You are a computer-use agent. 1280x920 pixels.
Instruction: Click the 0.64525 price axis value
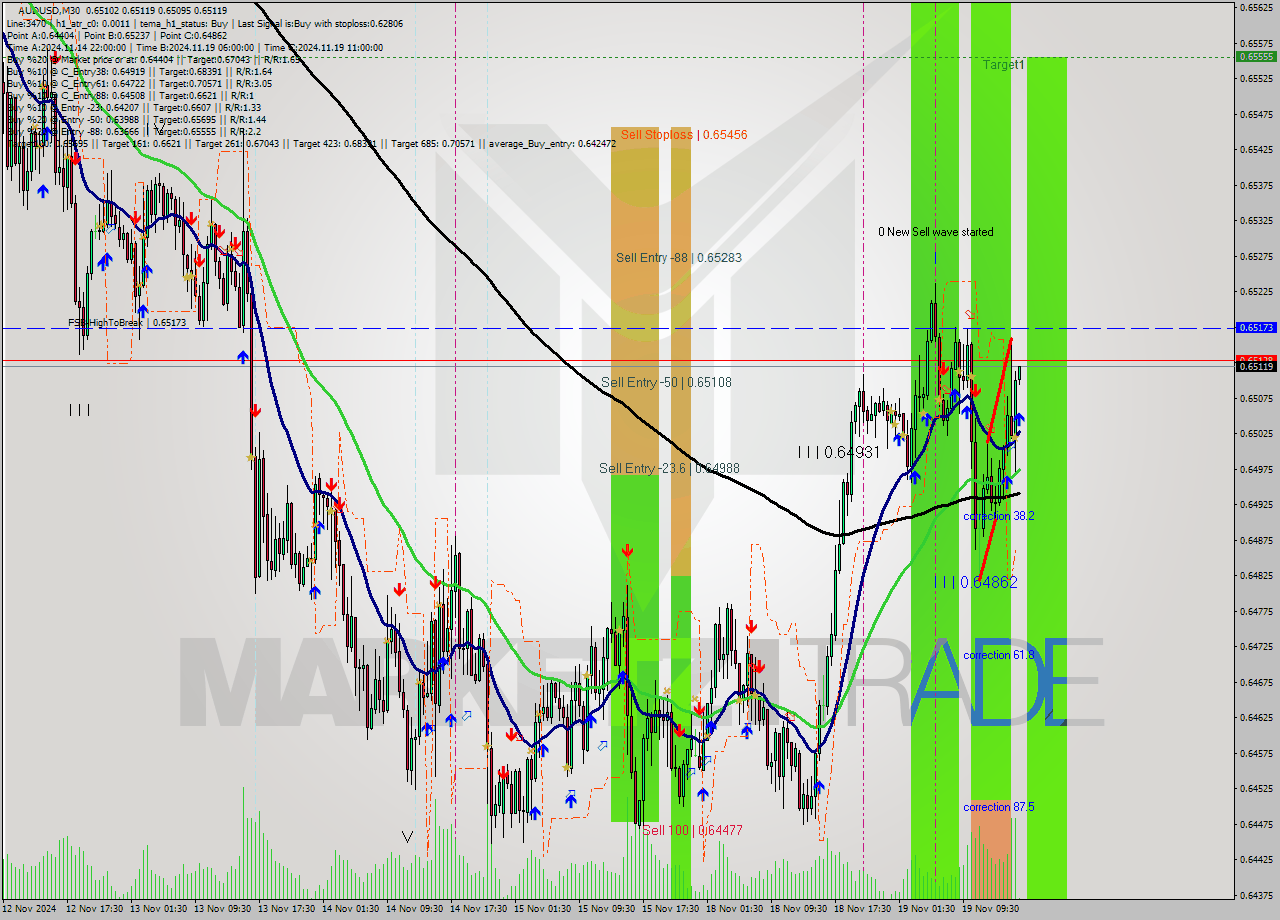(x=1257, y=789)
